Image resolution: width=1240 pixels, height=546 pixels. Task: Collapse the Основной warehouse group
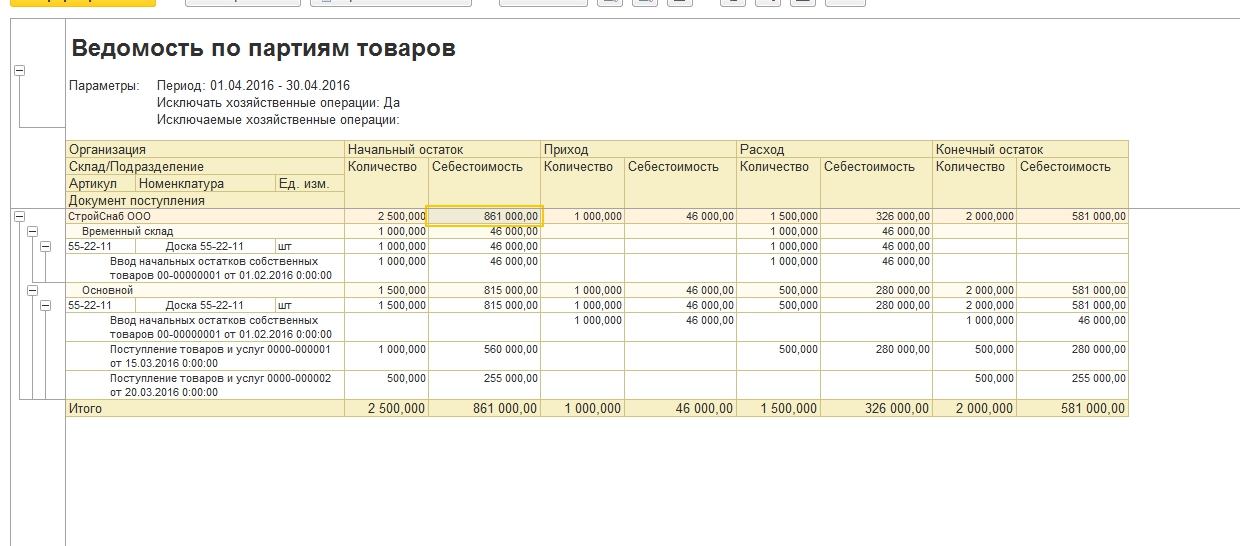(32, 290)
